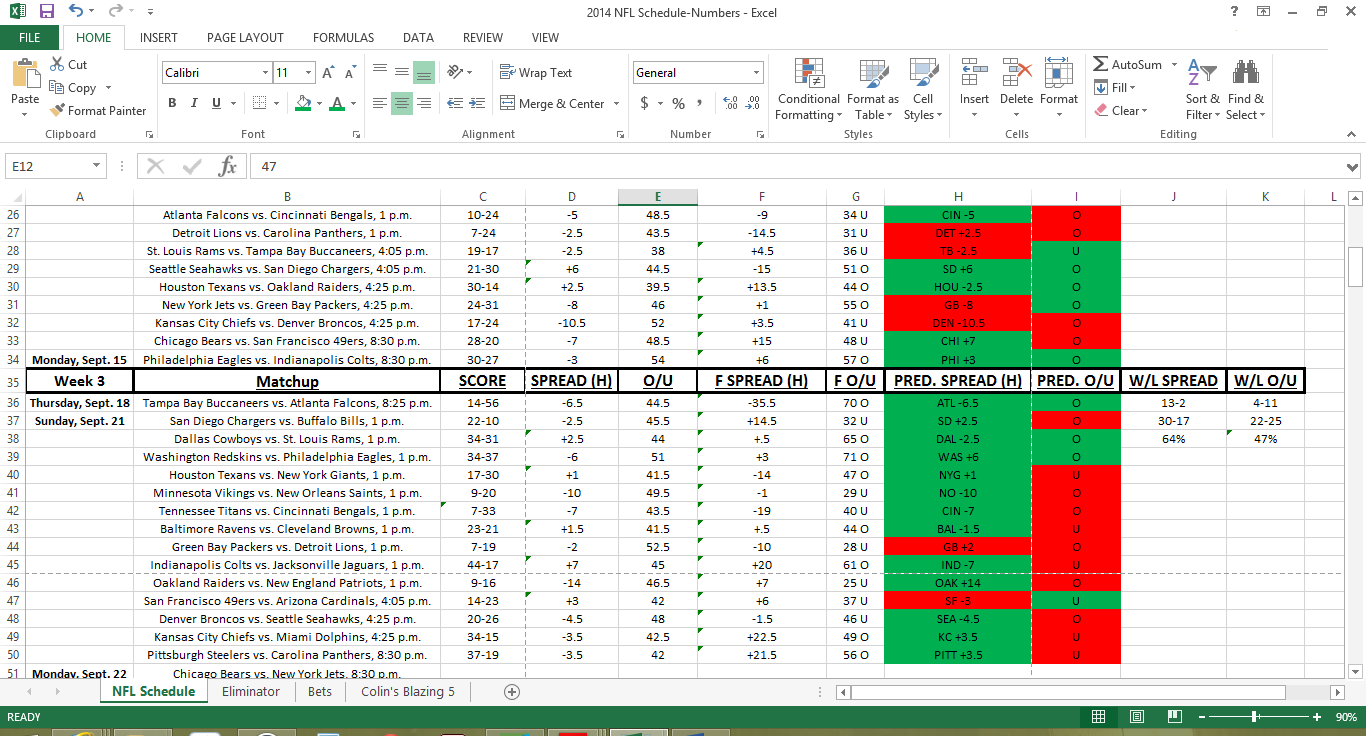The image size is (1366, 736).
Task: Click the Format Painter brush icon
Action: tap(58, 111)
